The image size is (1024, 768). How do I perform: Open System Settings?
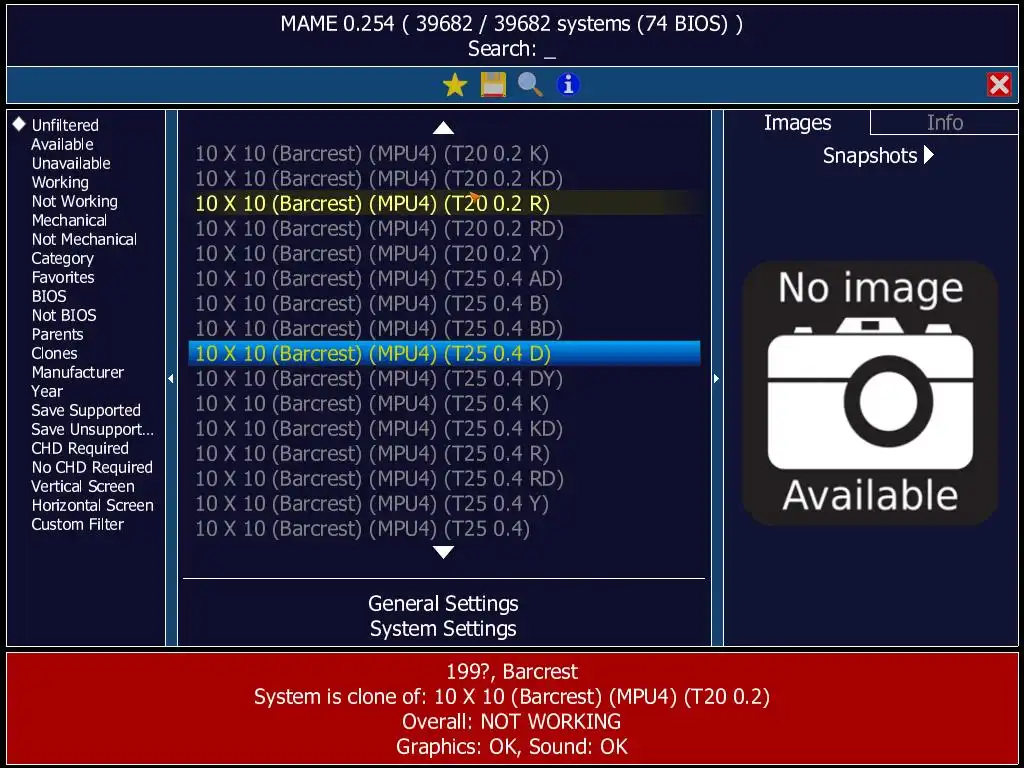(x=443, y=628)
